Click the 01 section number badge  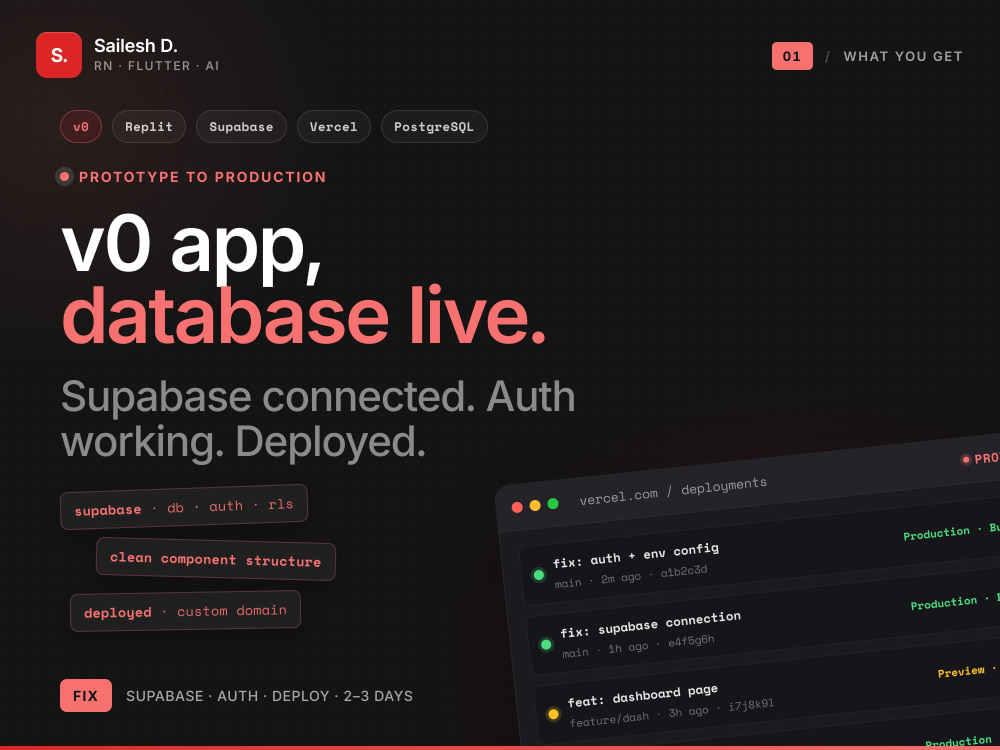(x=792, y=56)
